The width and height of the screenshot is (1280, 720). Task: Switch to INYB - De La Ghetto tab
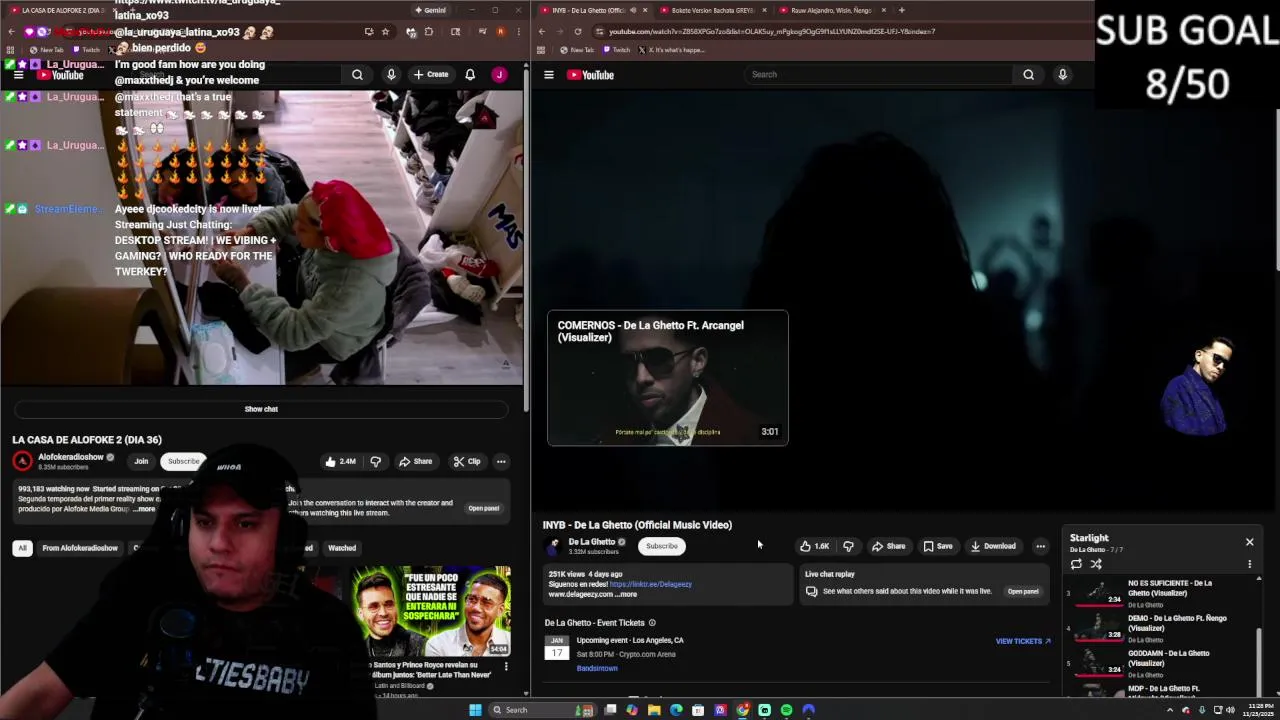(x=593, y=10)
